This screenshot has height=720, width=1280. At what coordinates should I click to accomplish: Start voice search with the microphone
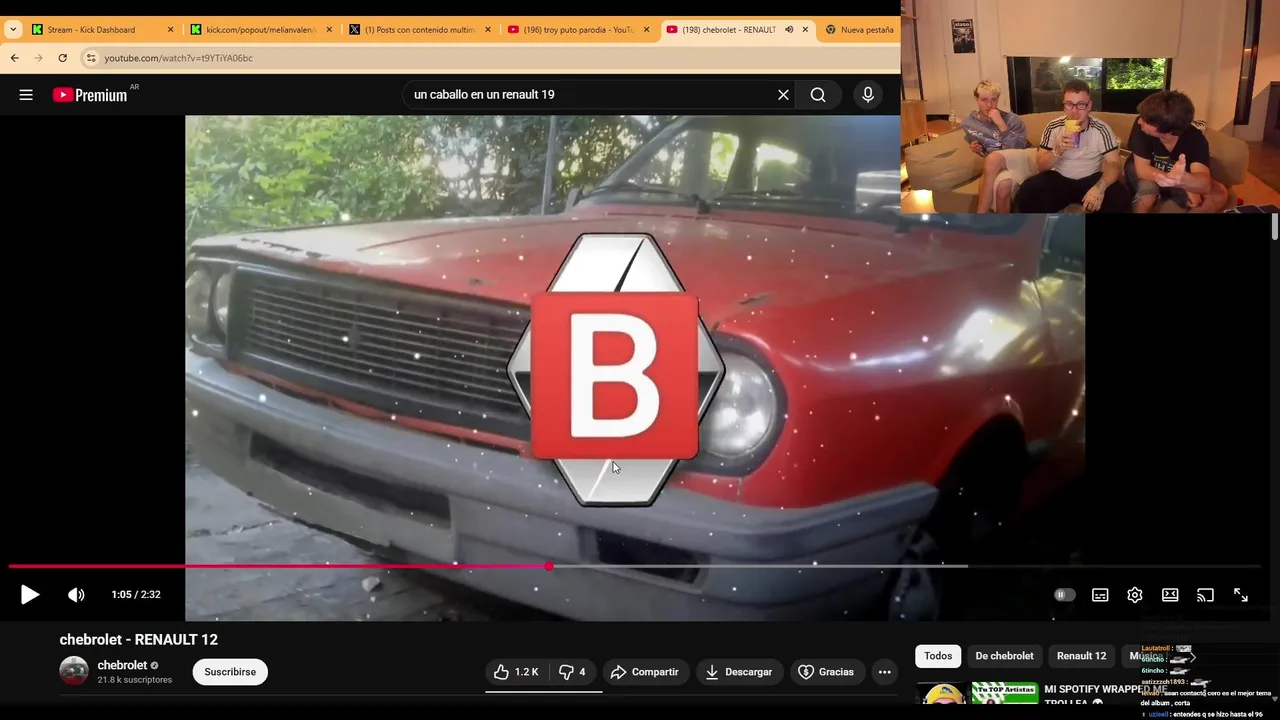pyautogui.click(x=868, y=95)
